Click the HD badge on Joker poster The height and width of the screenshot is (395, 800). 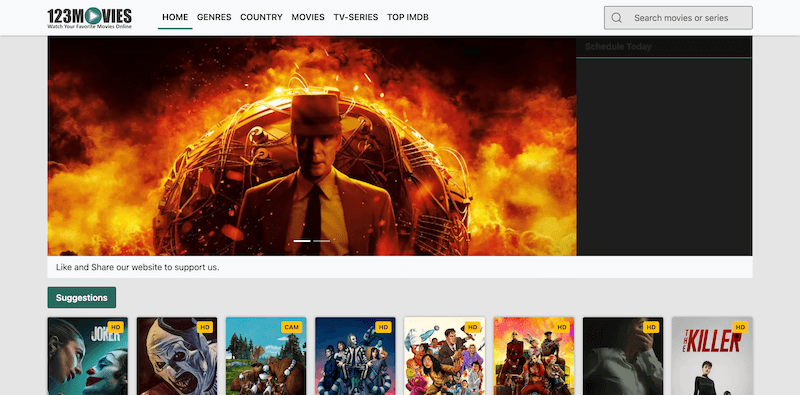tap(116, 327)
